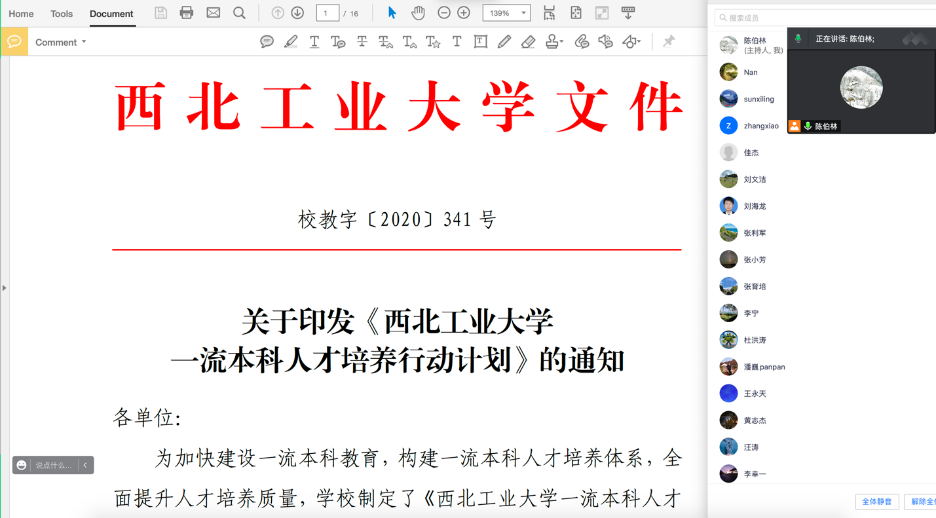
Task: Switch to the Home tab
Action: coord(21,14)
